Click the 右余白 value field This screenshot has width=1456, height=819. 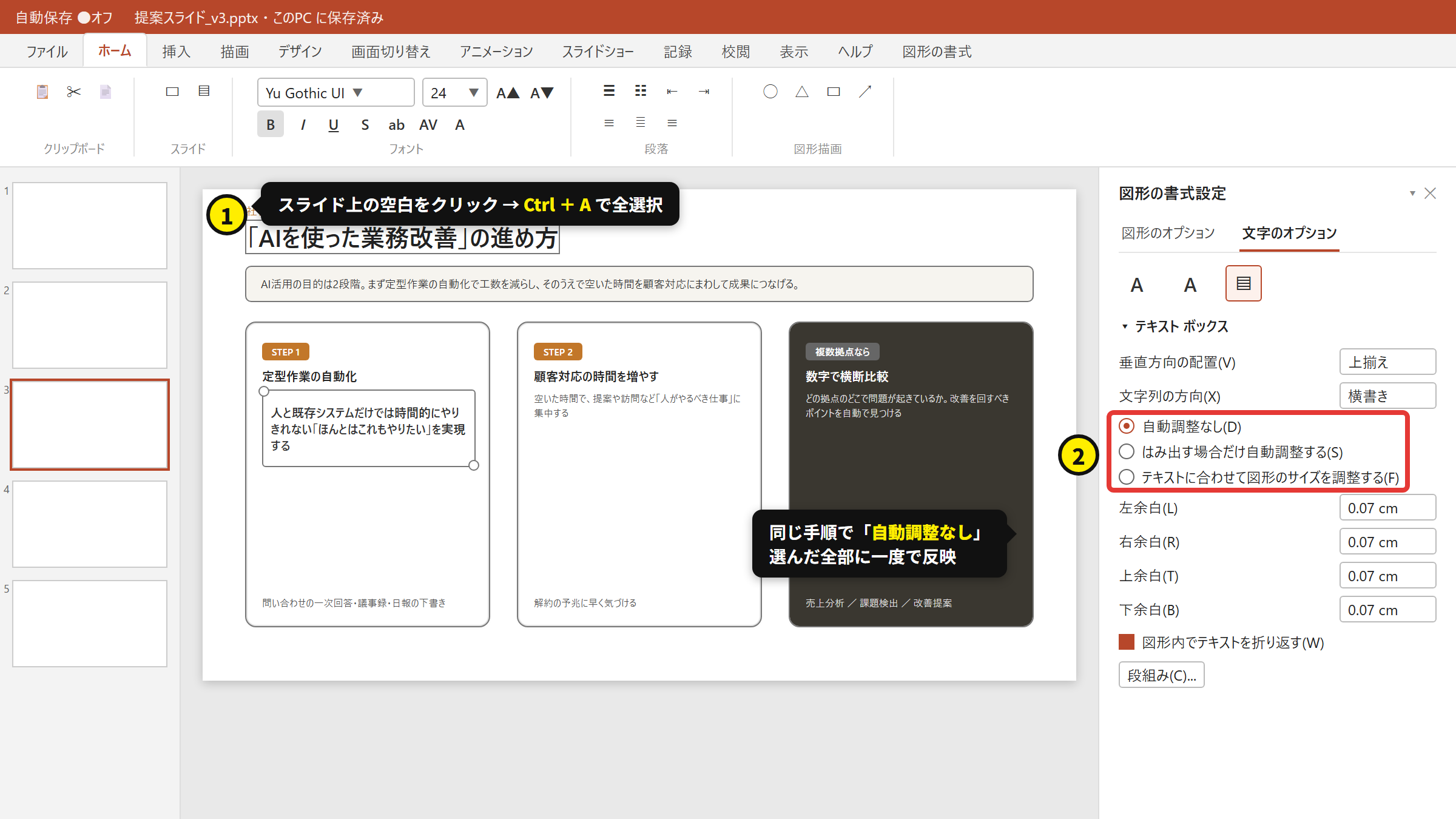click(x=1387, y=542)
